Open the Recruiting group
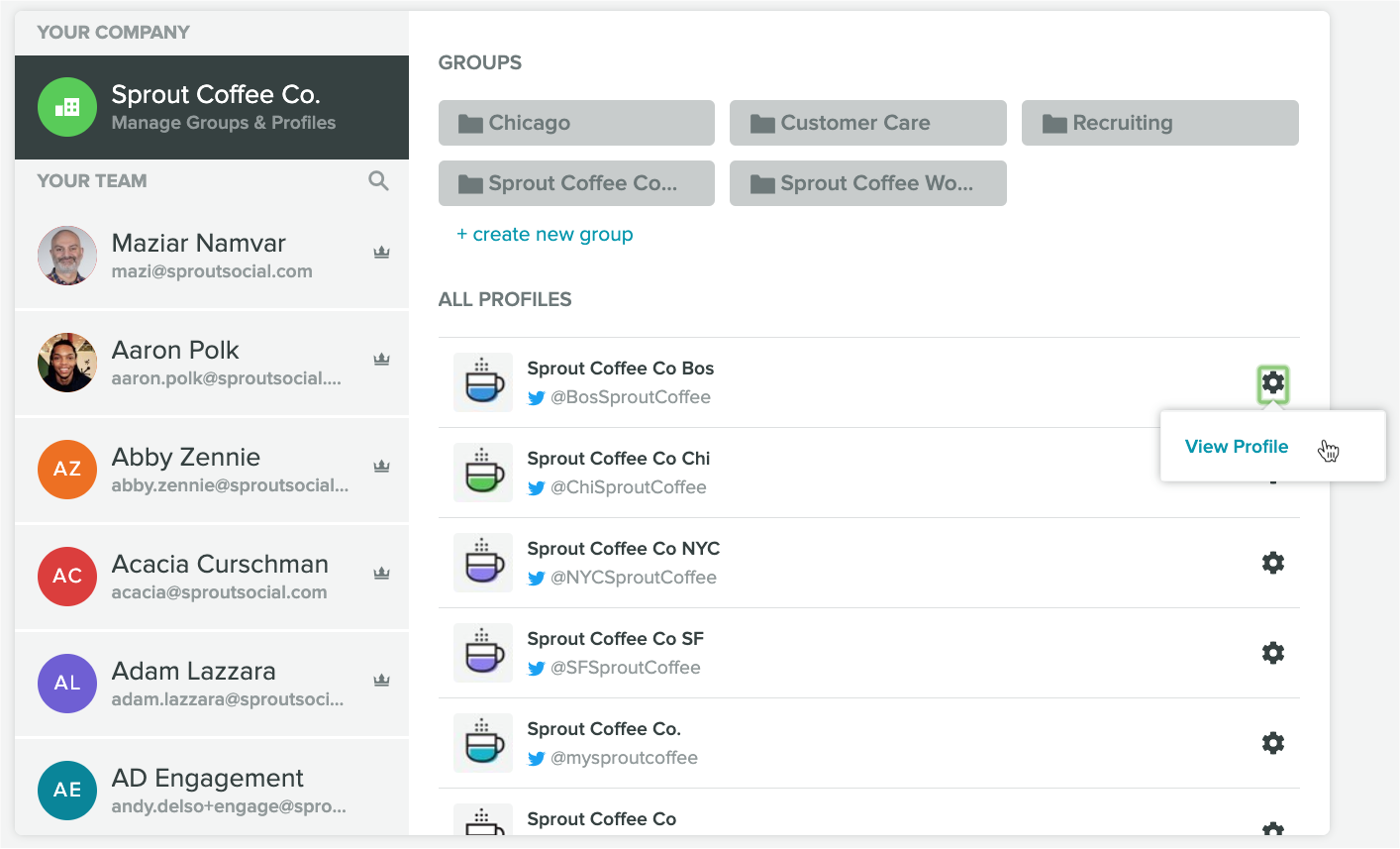 click(x=1160, y=123)
